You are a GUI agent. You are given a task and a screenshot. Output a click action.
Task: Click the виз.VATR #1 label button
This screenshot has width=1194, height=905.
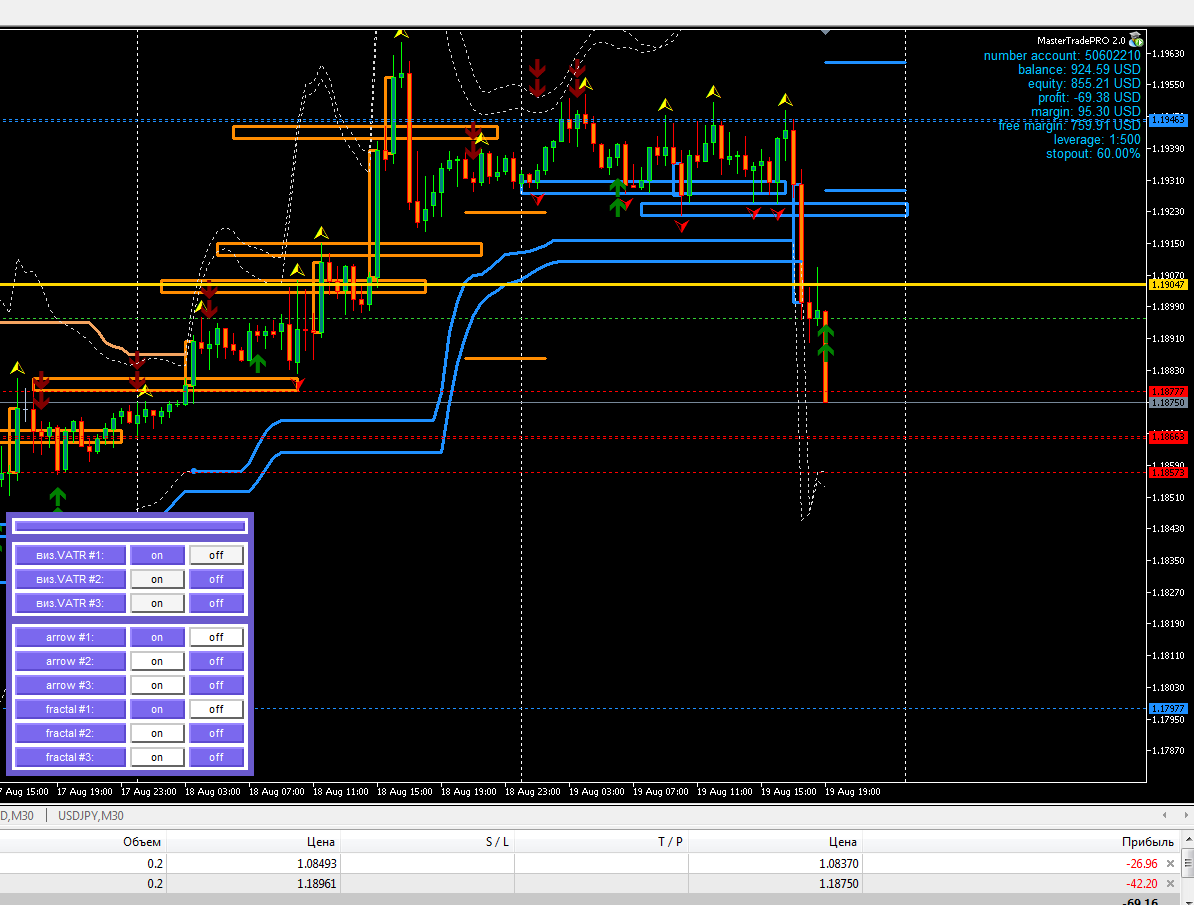70,555
